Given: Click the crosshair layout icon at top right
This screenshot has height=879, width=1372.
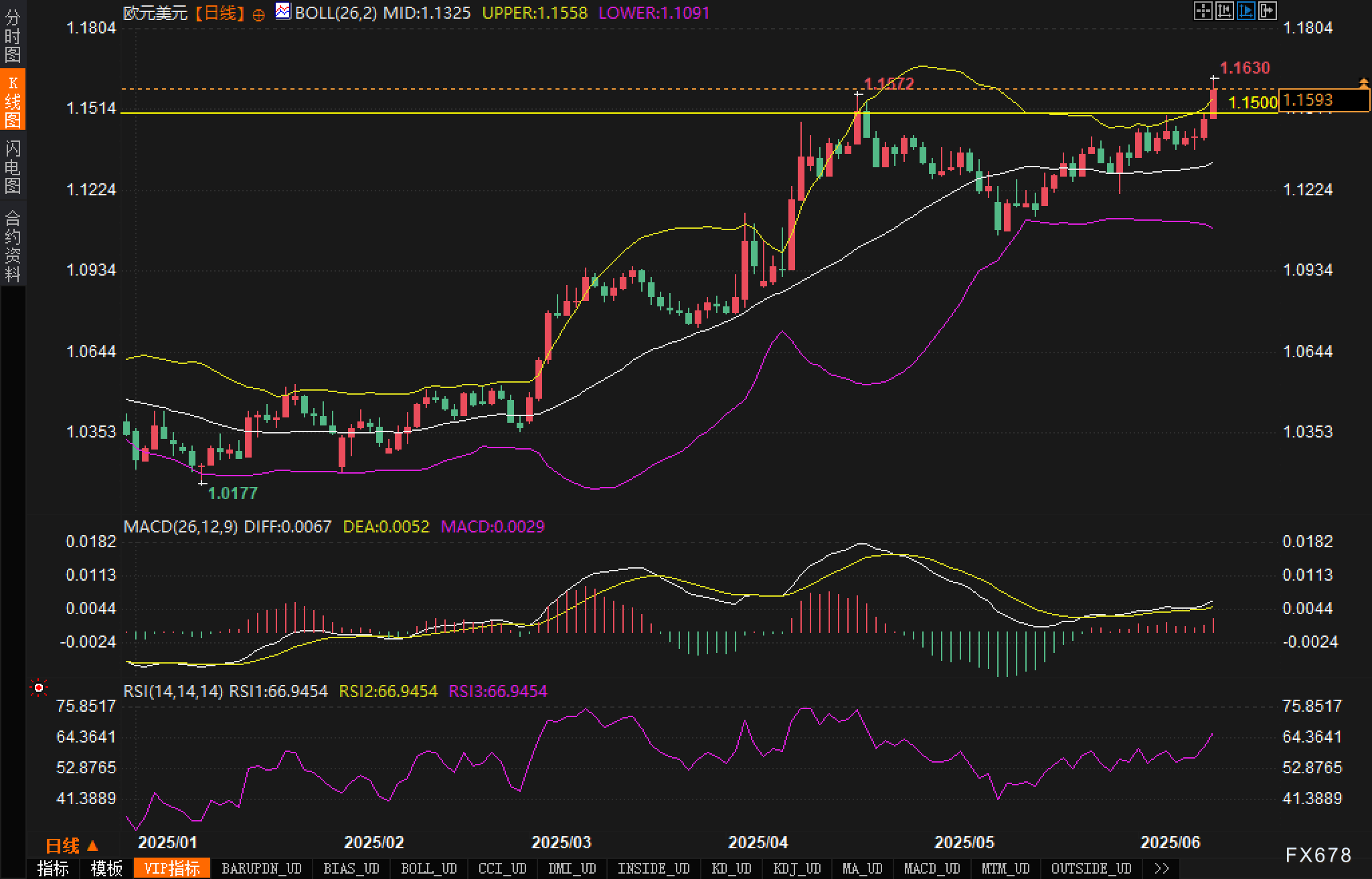Looking at the screenshot, I should tap(1203, 11).
